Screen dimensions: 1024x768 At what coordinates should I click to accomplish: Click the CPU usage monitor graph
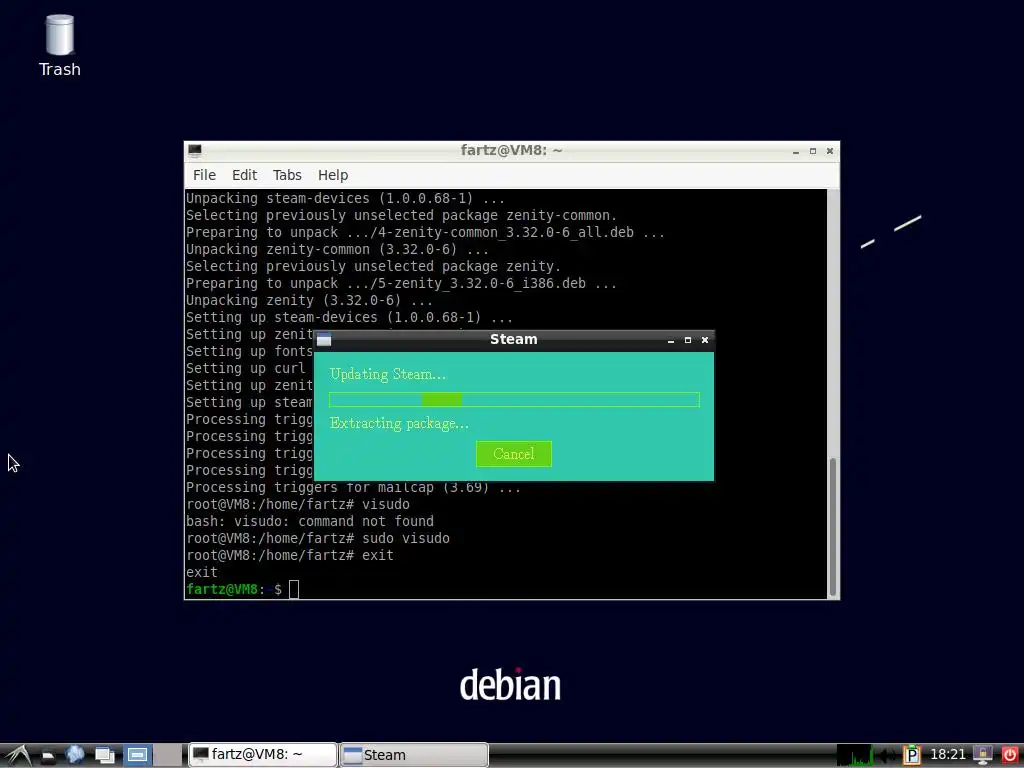[x=854, y=755]
